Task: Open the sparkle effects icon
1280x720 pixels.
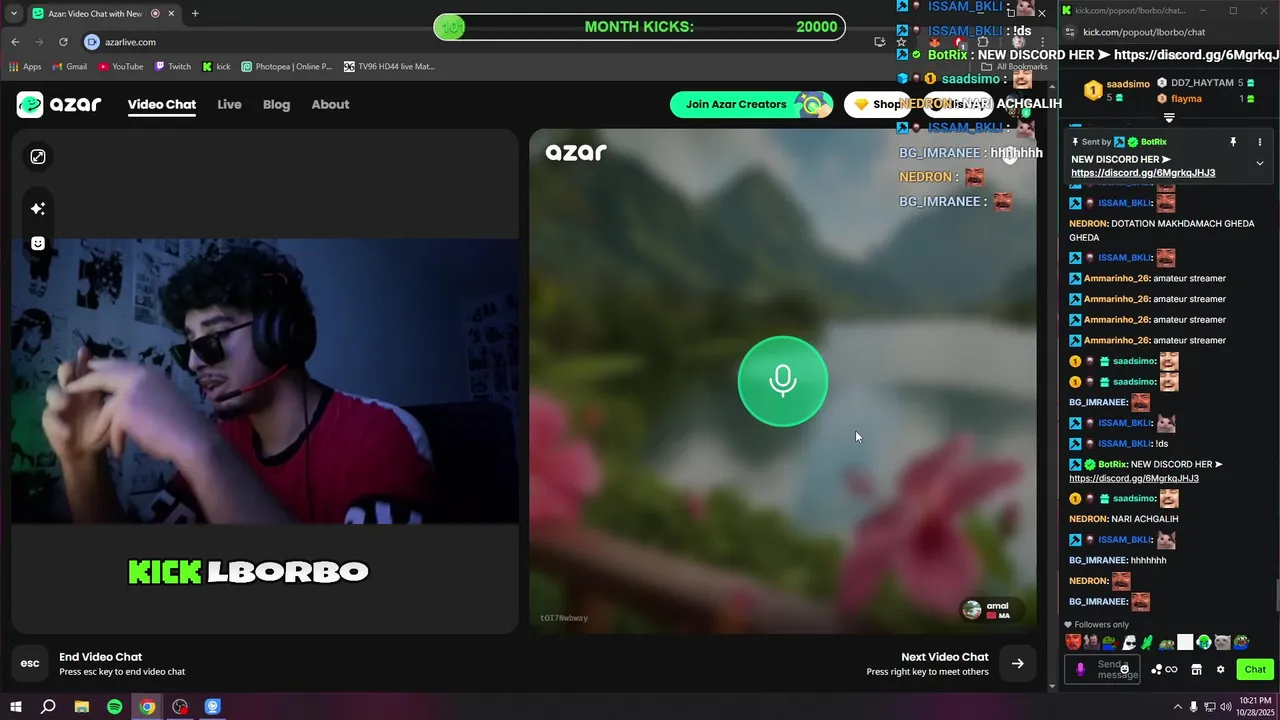Action: point(38,208)
